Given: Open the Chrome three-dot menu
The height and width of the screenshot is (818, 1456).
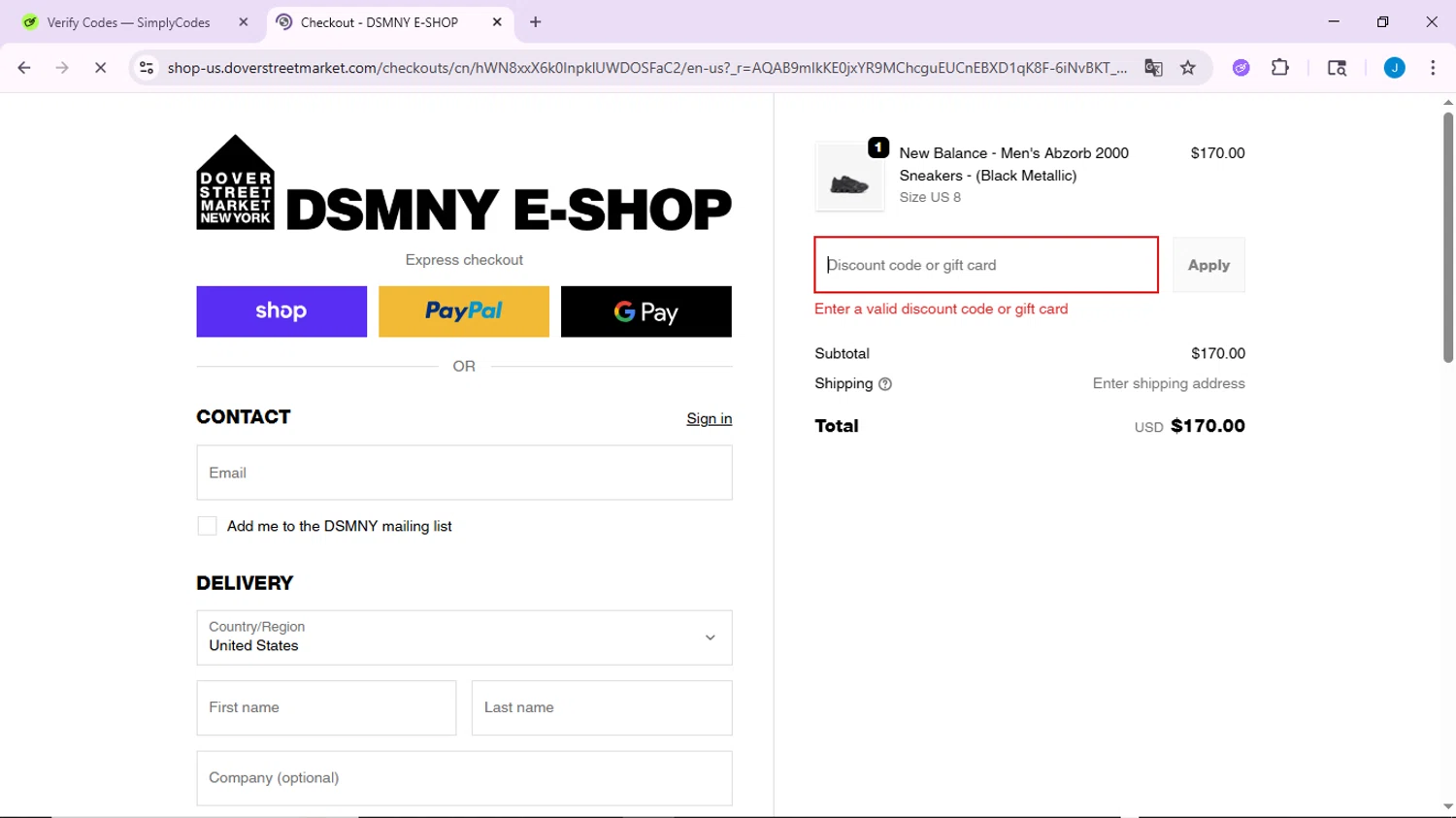Looking at the screenshot, I should click(1433, 68).
